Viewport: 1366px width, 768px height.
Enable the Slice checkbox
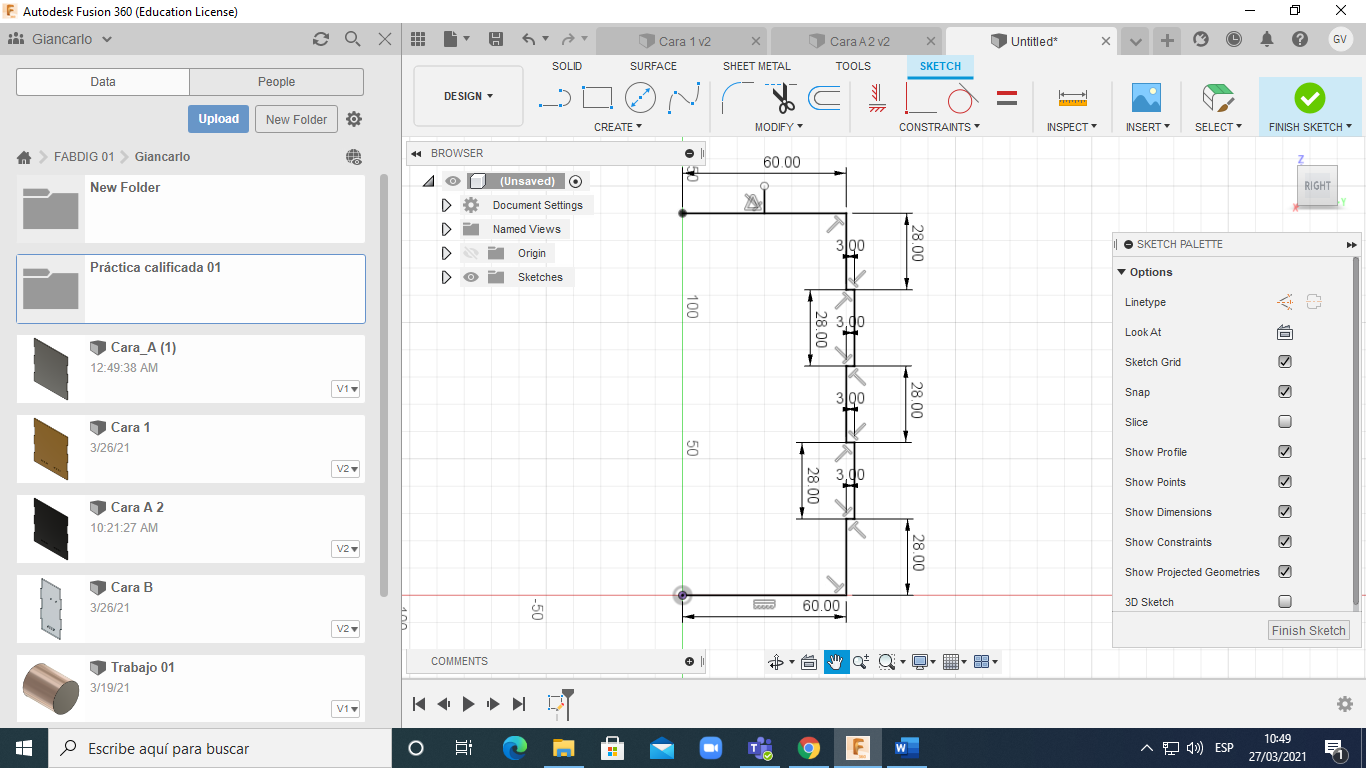[1285, 422]
